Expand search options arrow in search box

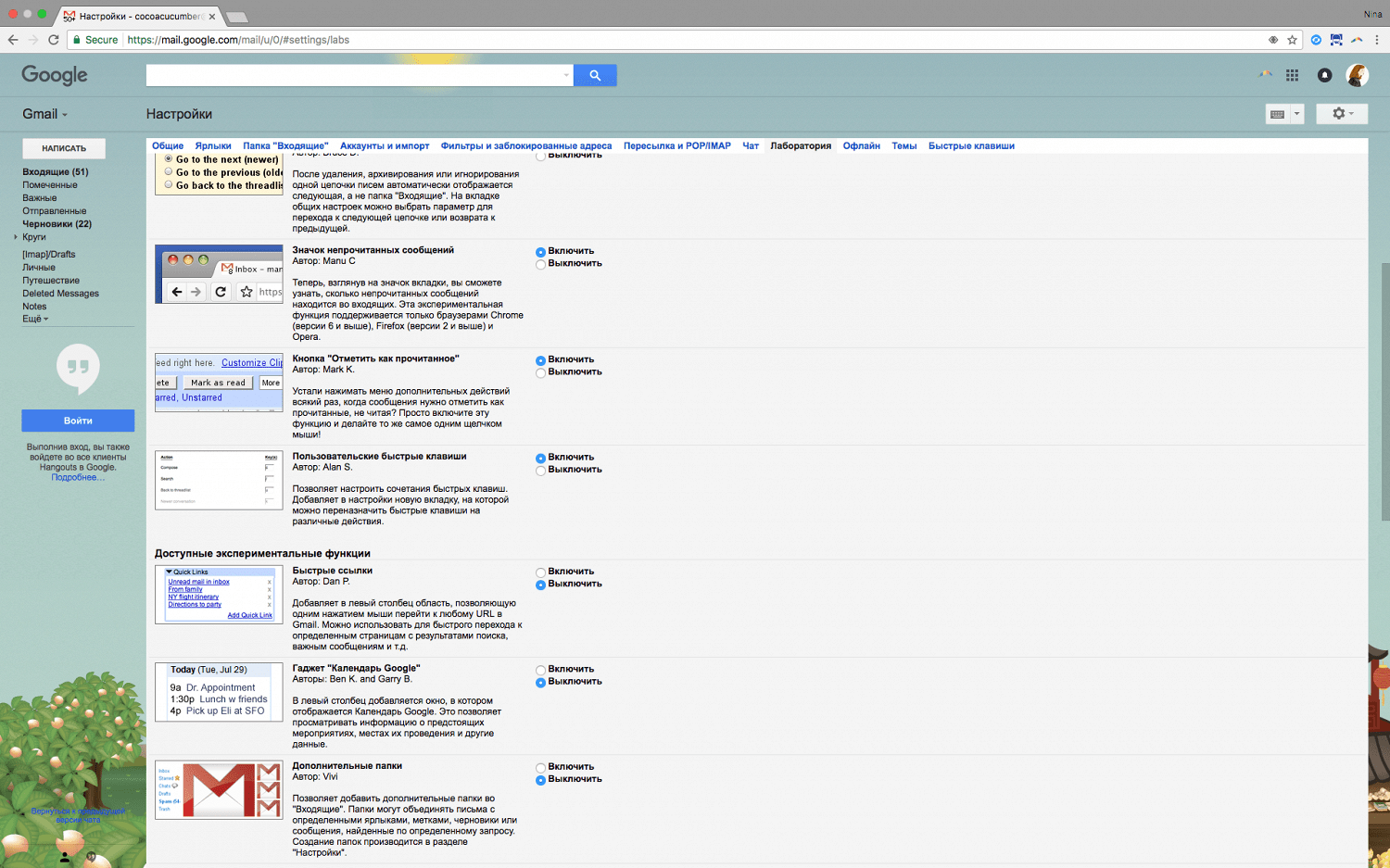(x=566, y=76)
